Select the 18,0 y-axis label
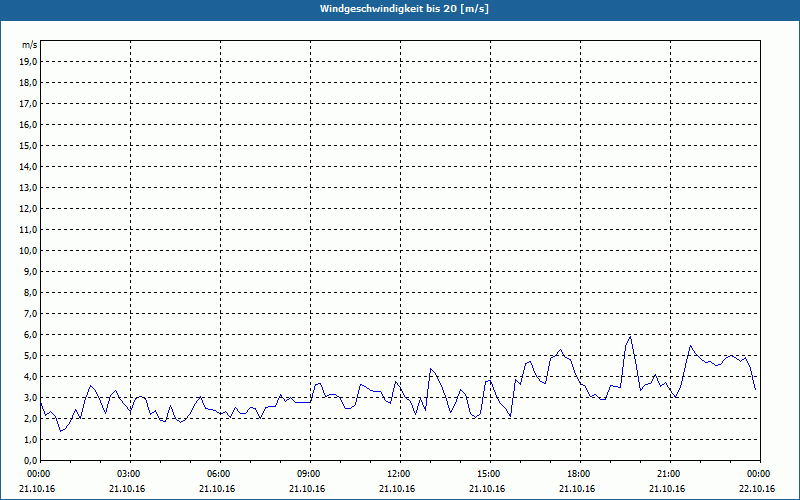The height and width of the screenshot is (500, 800). [29, 83]
